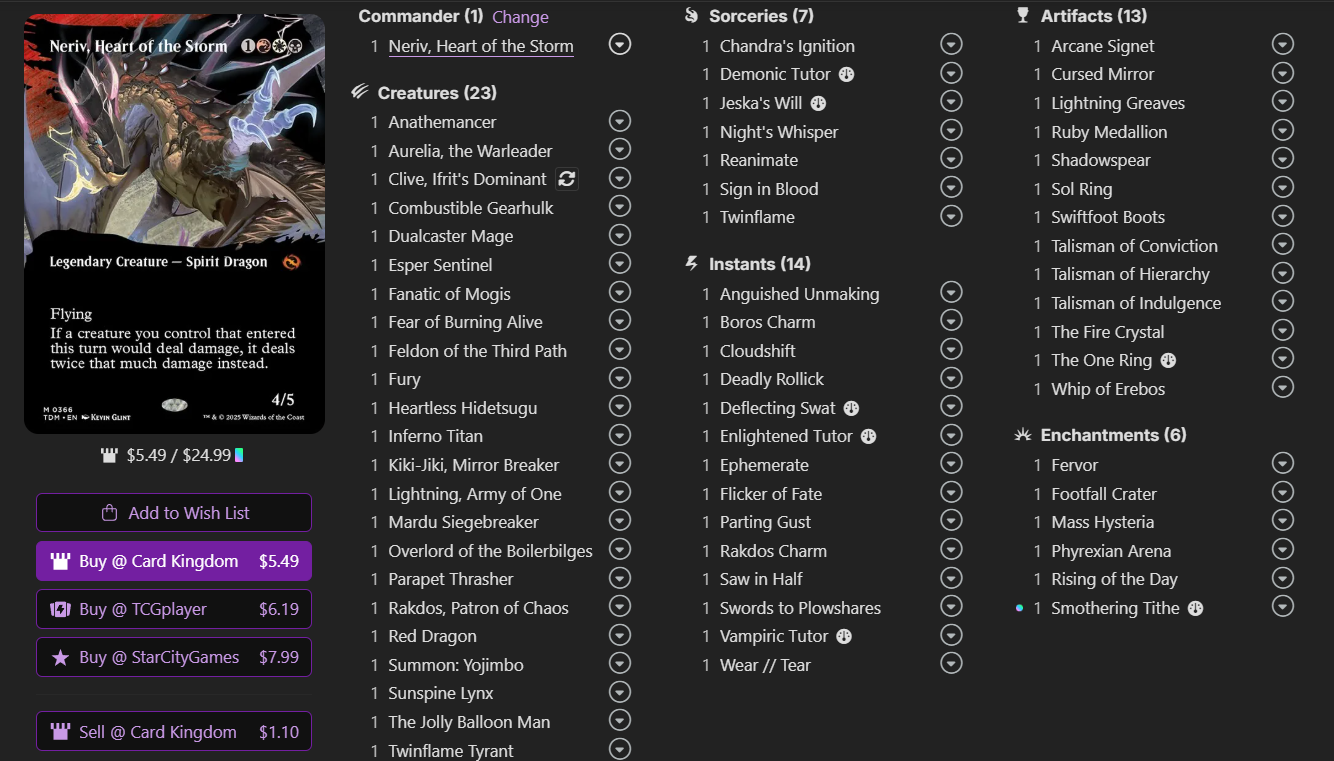Click the game changer badge next to Vampiric Tutor
Viewport: 1334px width, 761px height.
(x=844, y=636)
